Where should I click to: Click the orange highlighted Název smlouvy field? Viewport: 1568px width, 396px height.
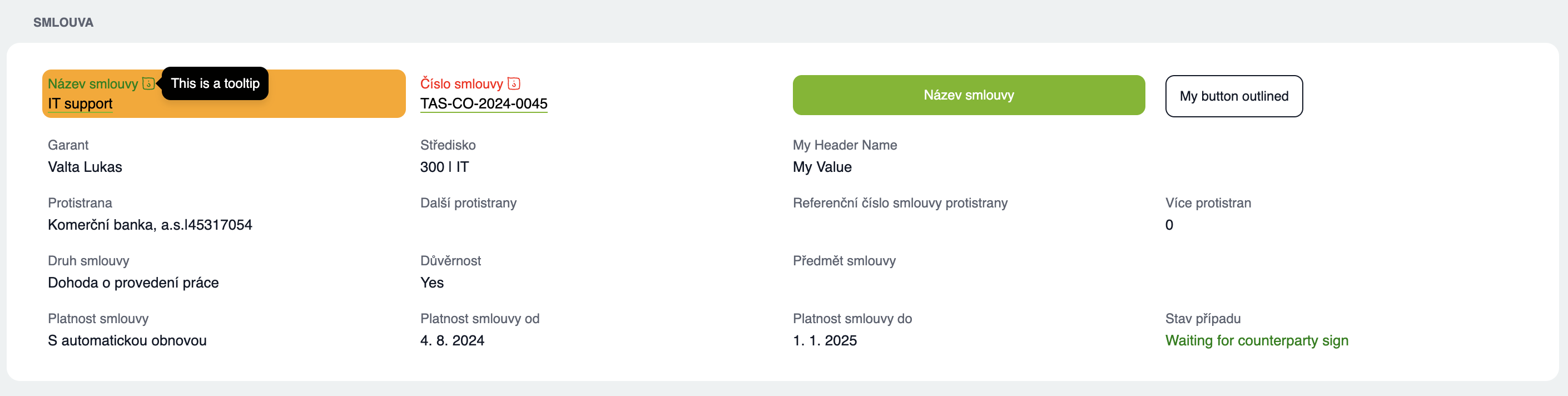[224, 94]
